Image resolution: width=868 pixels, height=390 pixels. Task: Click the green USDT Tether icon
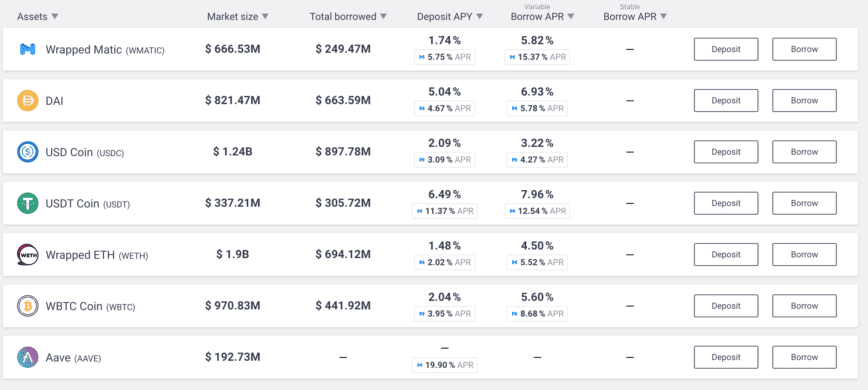click(28, 204)
